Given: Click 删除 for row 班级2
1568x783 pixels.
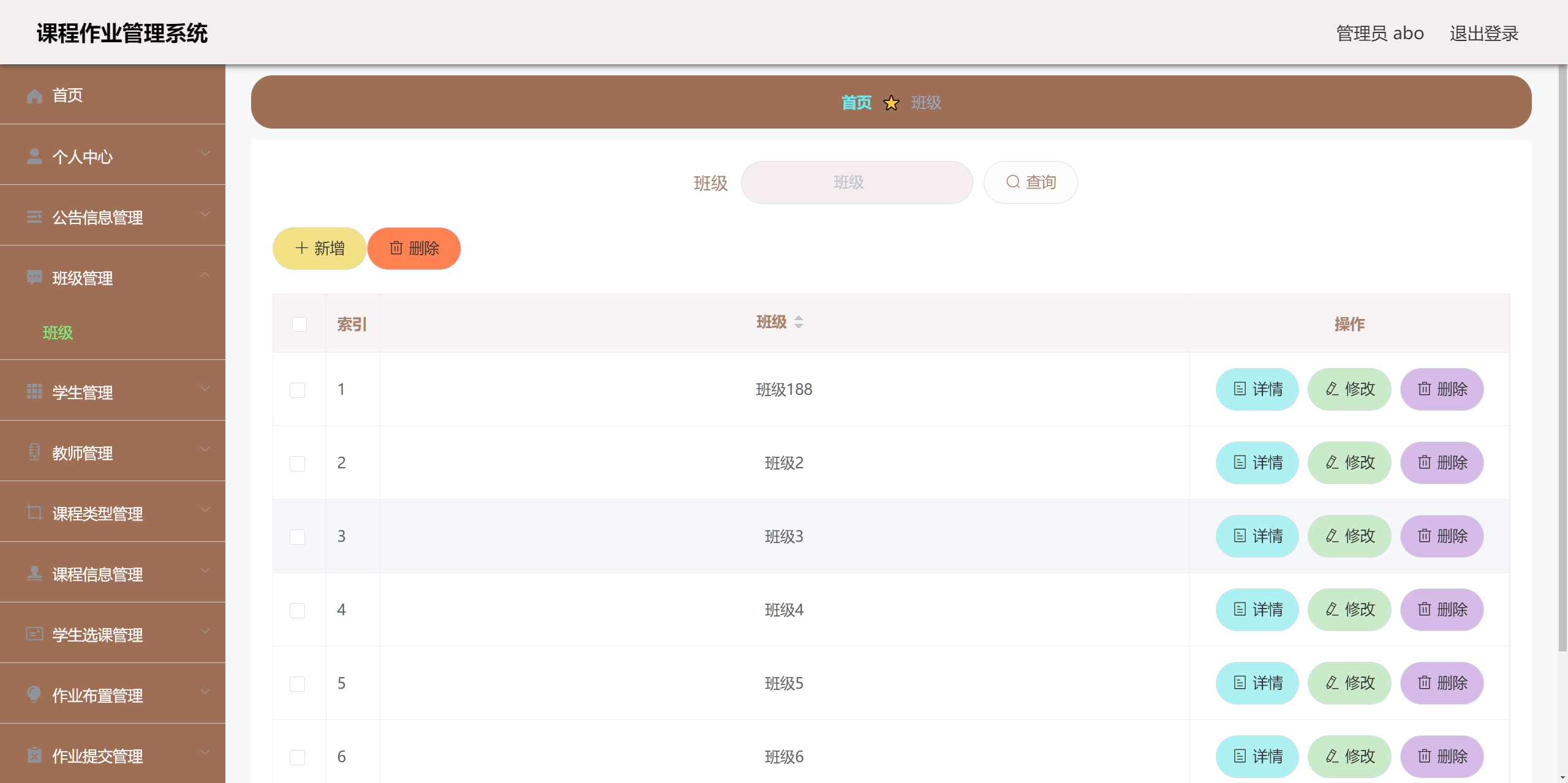Looking at the screenshot, I should click(1442, 463).
